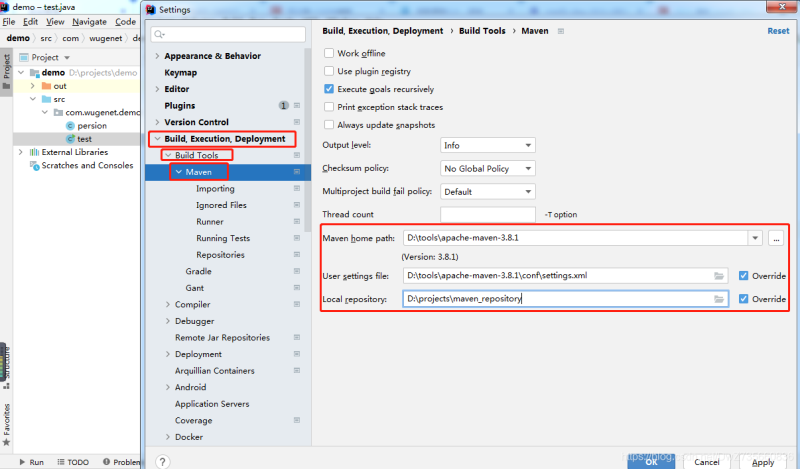The image size is (800, 469).
Task: Click the Scratches and Consoles icon
Action: tap(34, 165)
